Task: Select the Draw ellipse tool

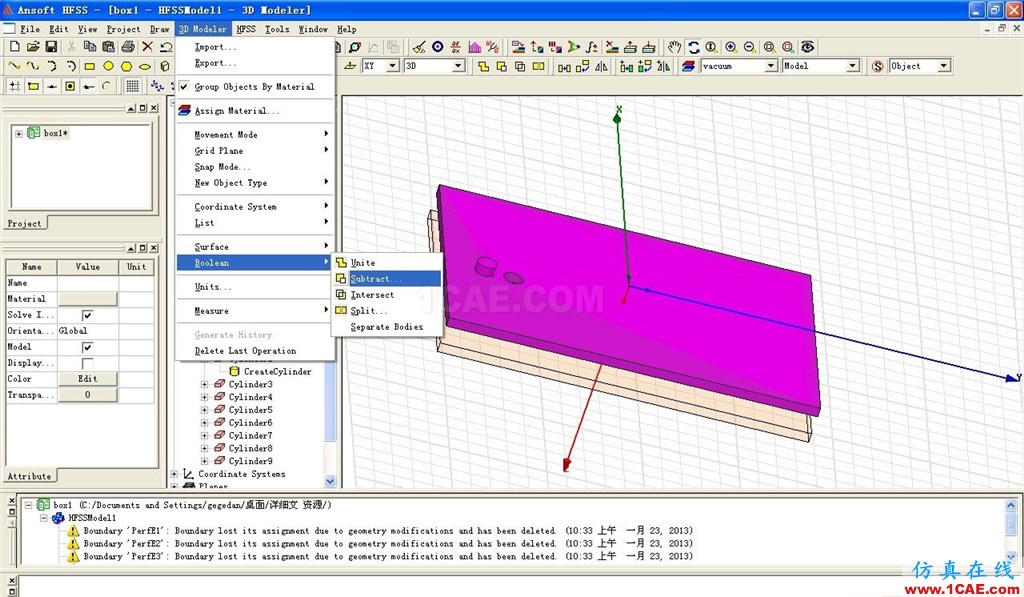Action: [x=145, y=66]
